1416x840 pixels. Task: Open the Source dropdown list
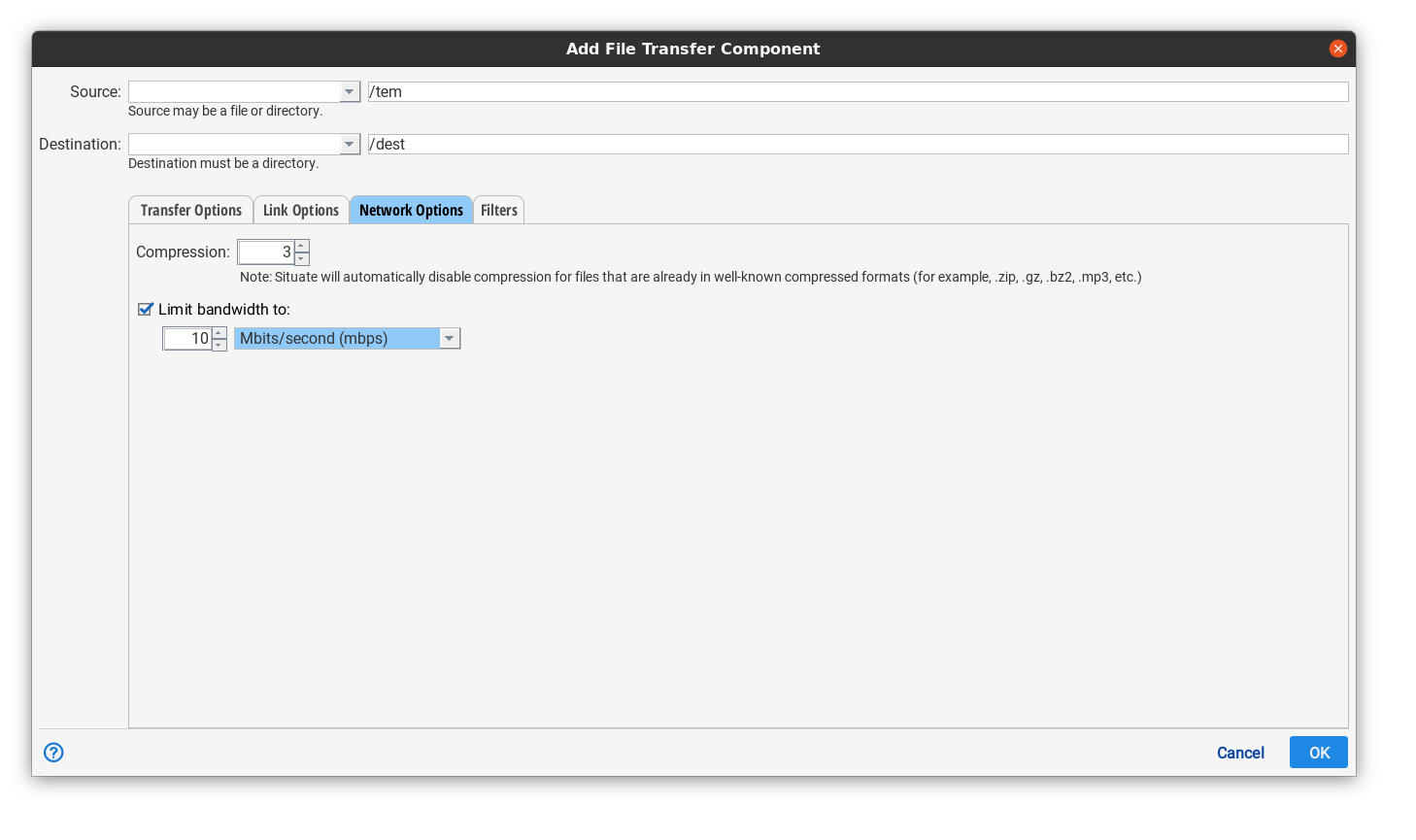(x=349, y=91)
